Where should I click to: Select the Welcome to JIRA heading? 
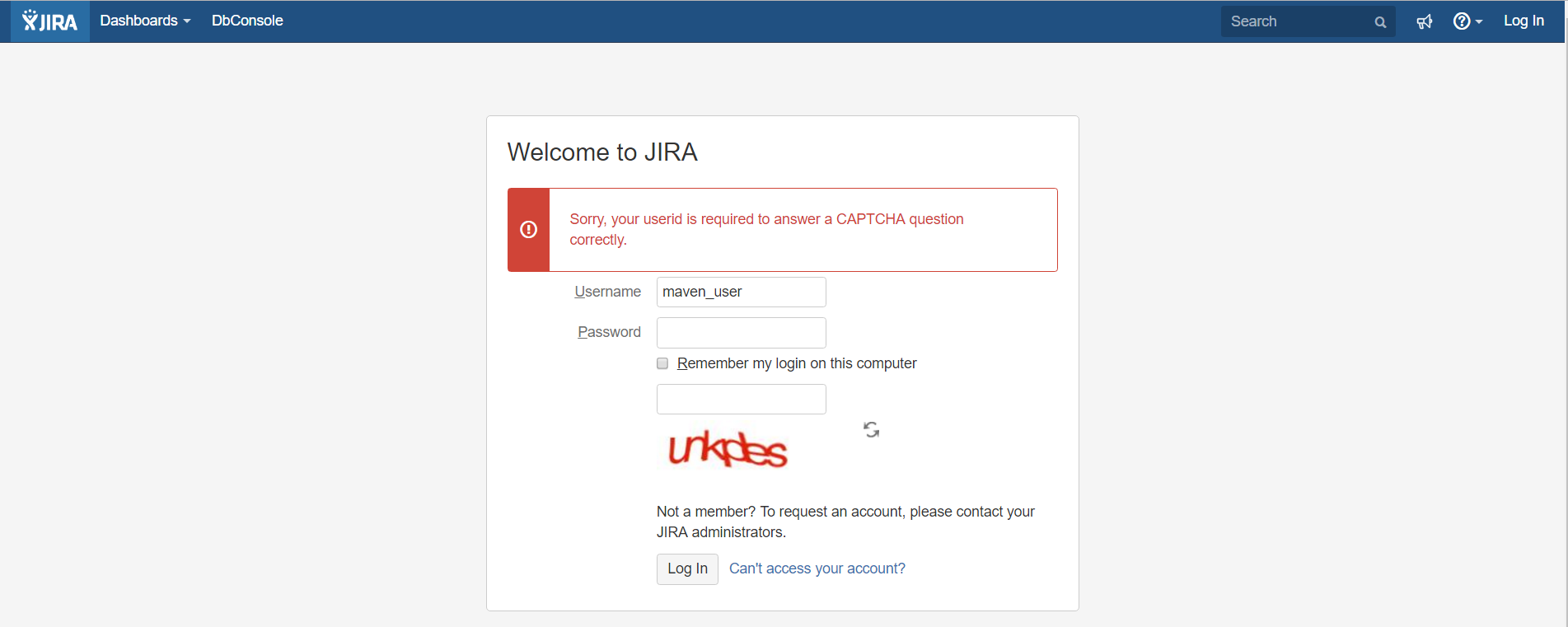point(602,152)
